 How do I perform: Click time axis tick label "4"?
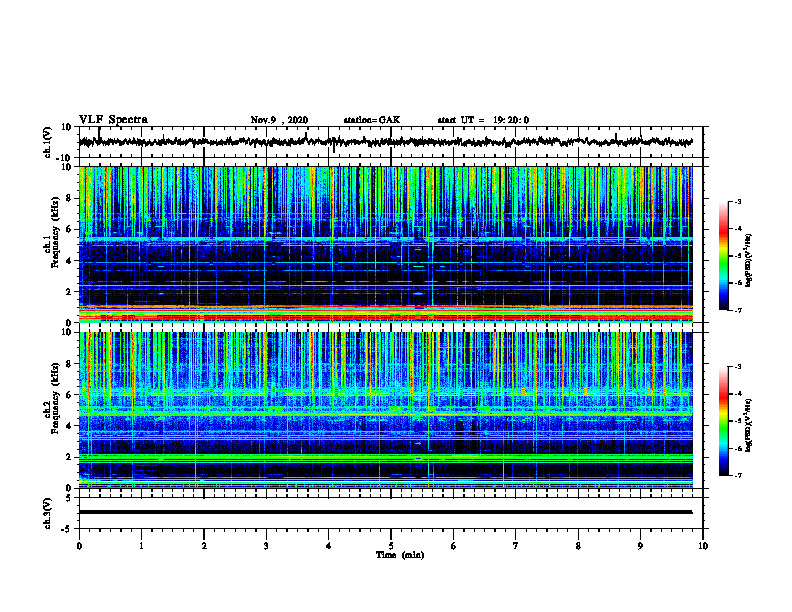(329, 546)
